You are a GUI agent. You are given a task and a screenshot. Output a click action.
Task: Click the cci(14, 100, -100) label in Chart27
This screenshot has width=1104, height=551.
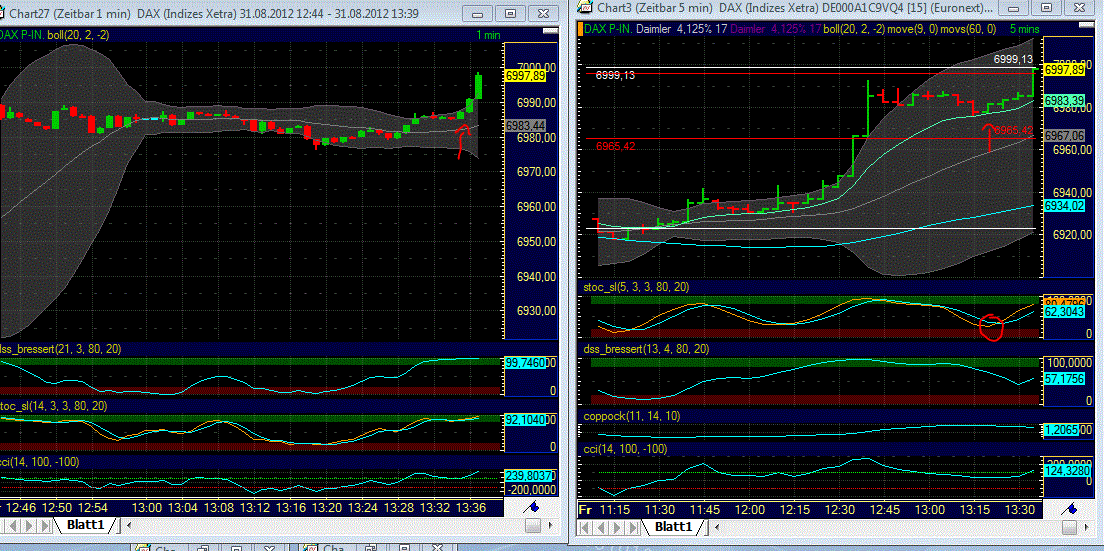coord(39,462)
